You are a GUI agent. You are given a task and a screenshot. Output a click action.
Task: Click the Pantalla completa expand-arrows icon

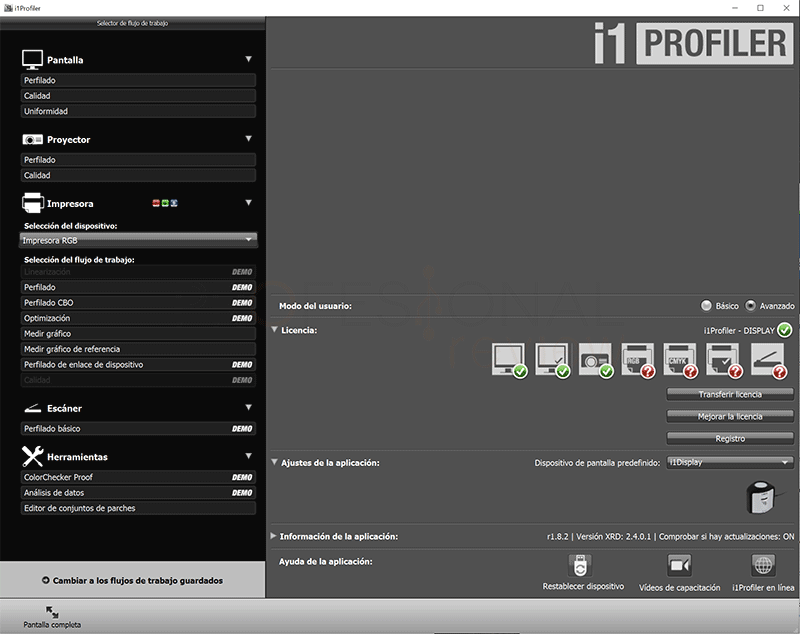(52, 612)
